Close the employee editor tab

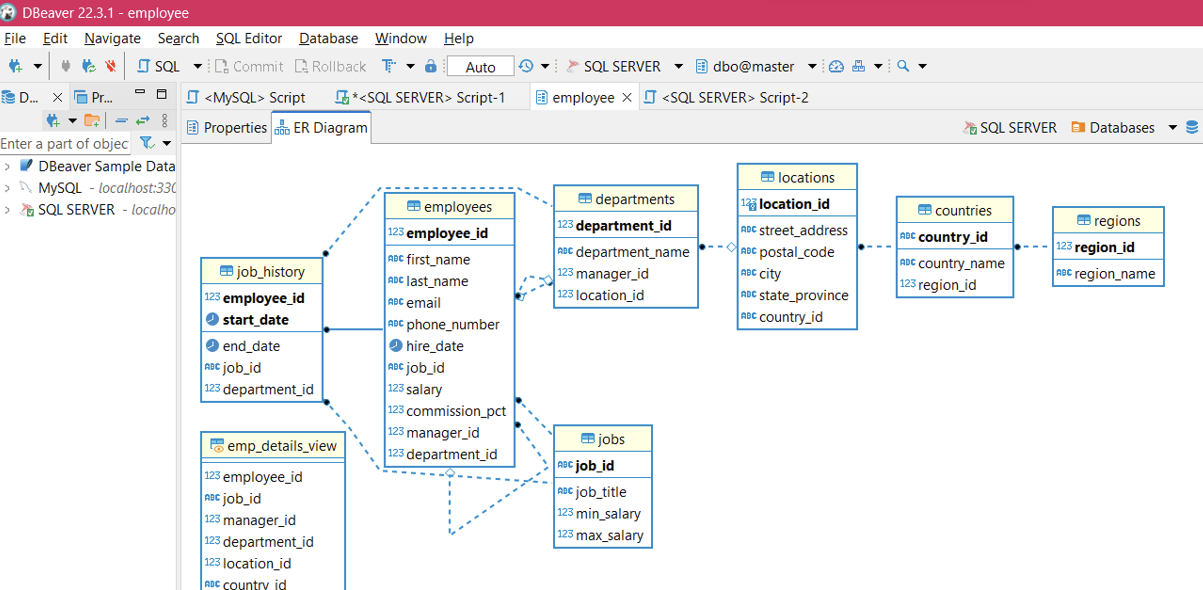(x=627, y=97)
